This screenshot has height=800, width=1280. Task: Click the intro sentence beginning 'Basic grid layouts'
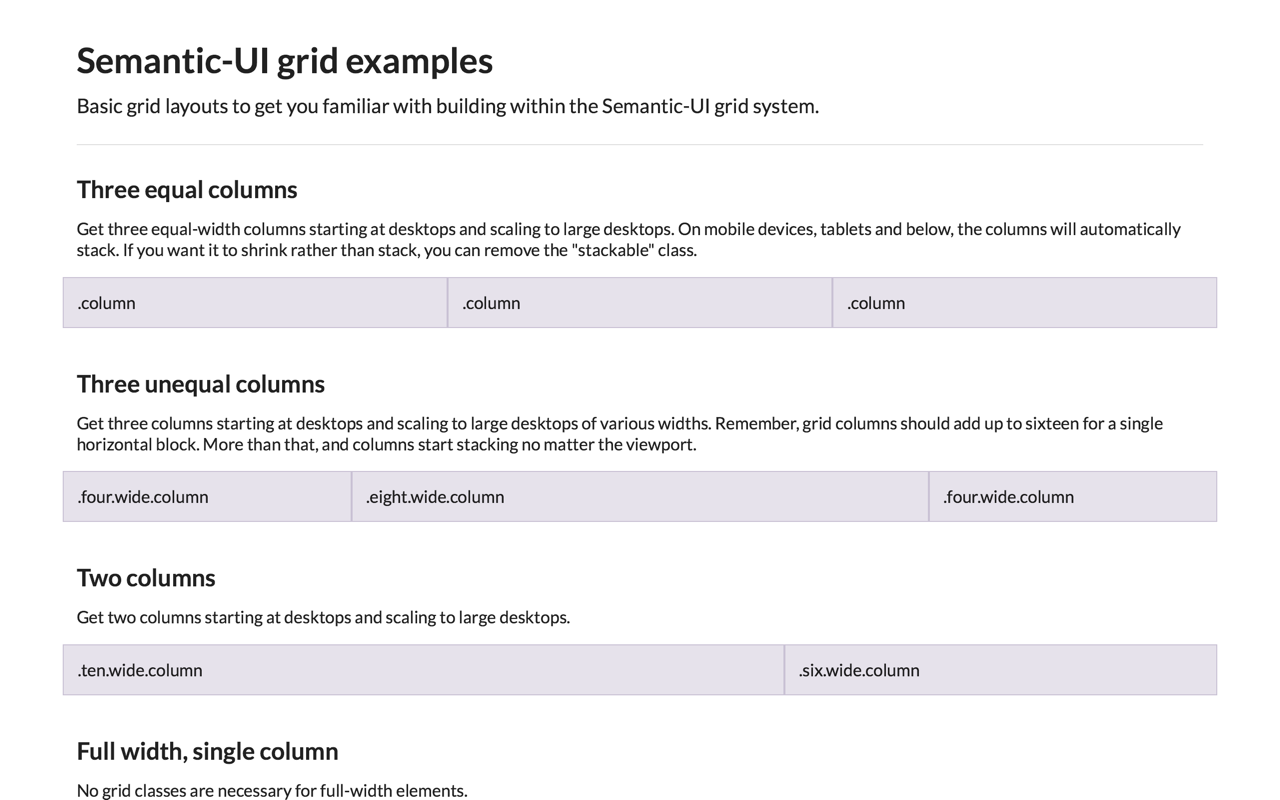(448, 106)
